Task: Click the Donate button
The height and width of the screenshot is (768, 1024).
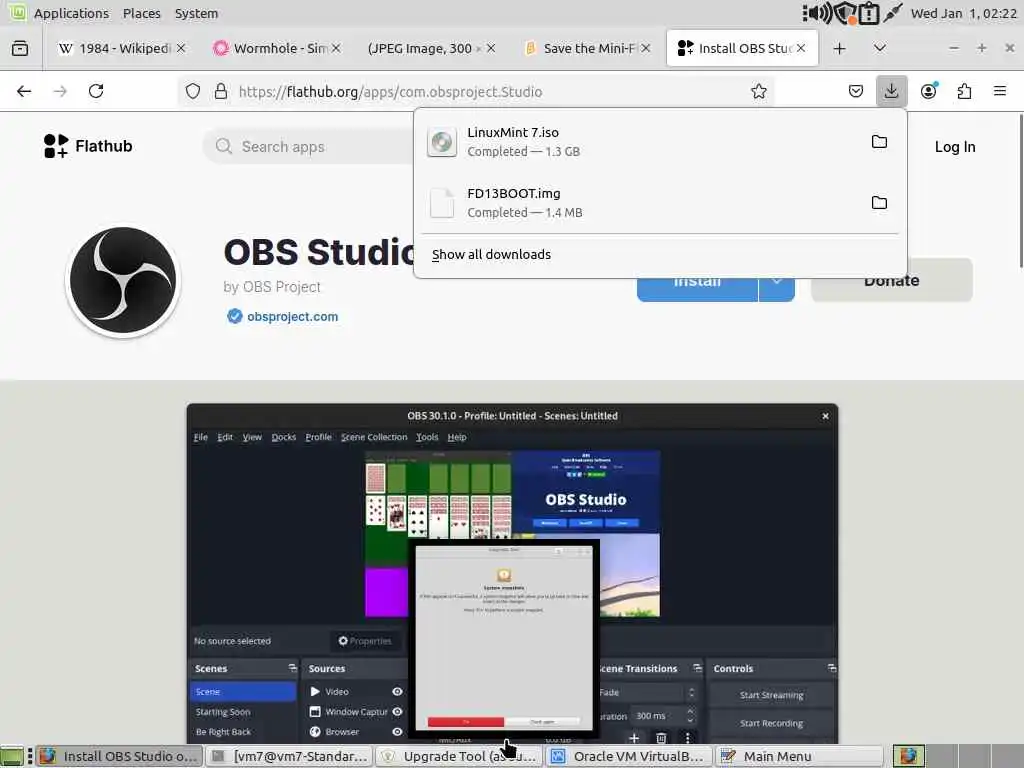Action: click(891, 281)
